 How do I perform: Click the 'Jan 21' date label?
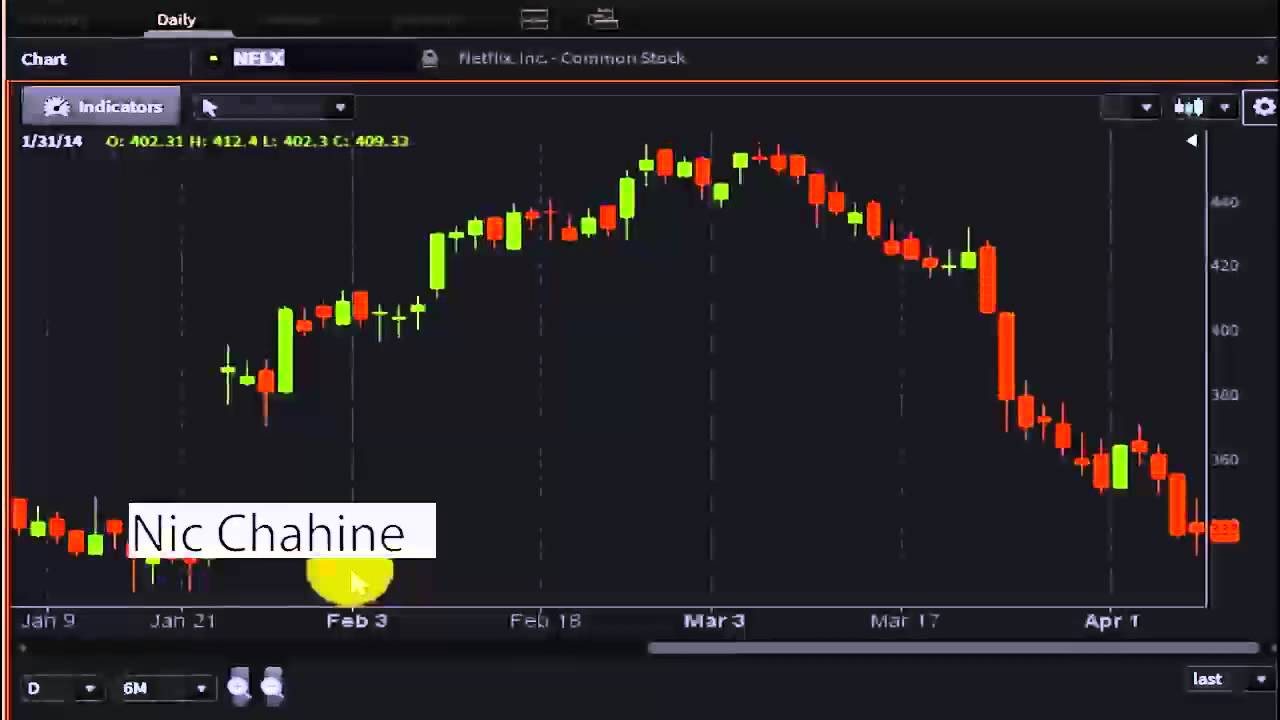click(x=182, y=621)
